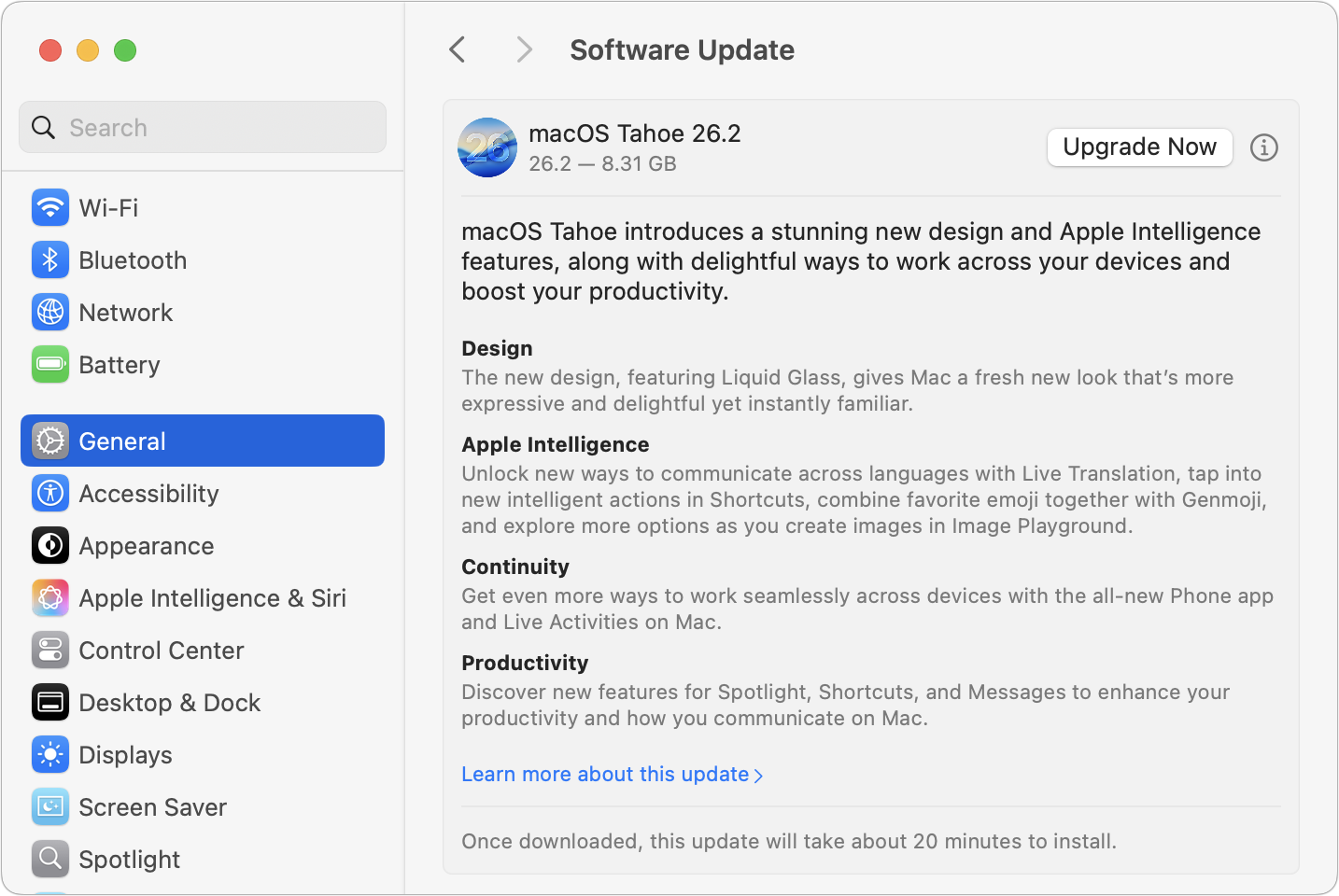Go back with the left chevron
Image resolution: width=1339 pixels, height=896 pixels.
(458, 49)
